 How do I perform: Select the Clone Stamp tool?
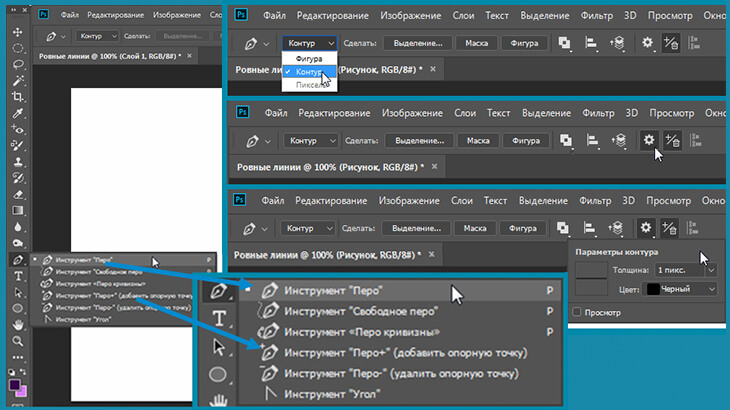point(18,162)
